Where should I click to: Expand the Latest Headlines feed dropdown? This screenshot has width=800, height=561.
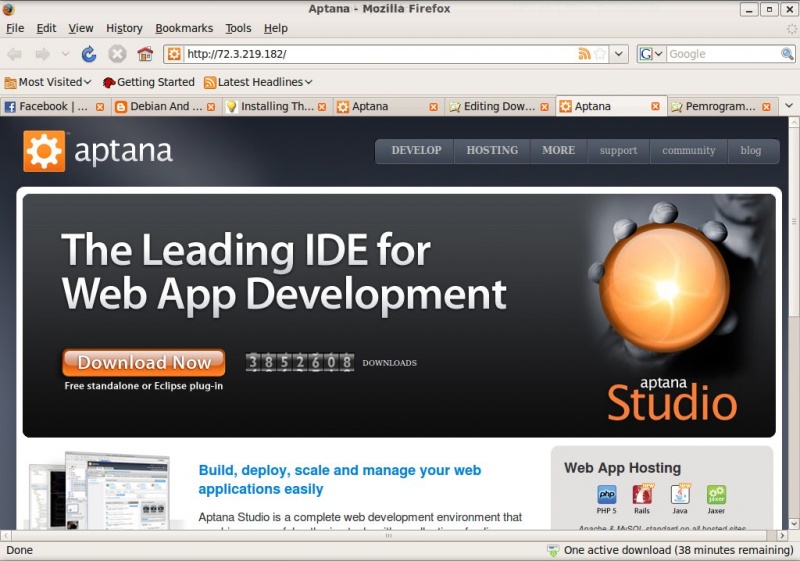[258, 82]
